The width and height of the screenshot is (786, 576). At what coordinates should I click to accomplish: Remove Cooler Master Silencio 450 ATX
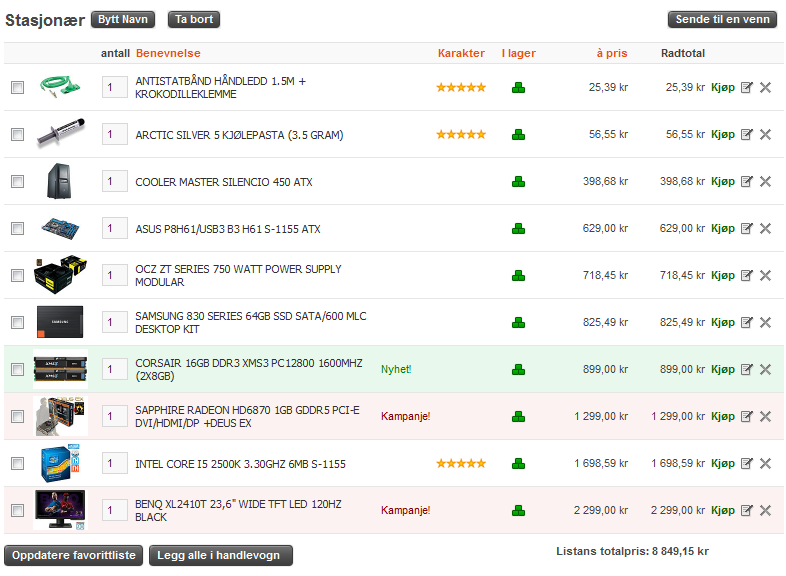[x=765, y=181]
